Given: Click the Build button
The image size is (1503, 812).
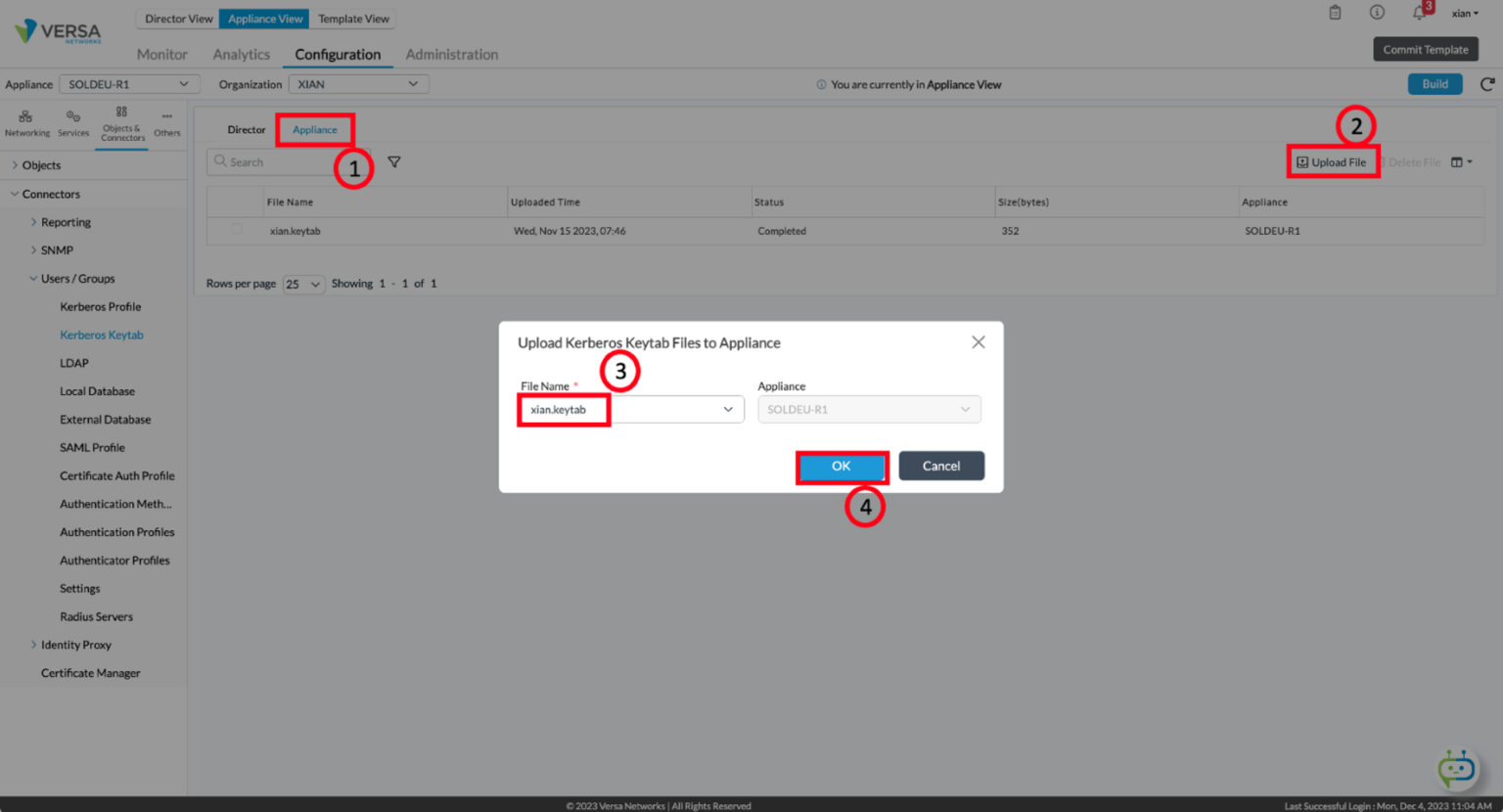Looking at the screenshot, I should (x=1435, y=84).
